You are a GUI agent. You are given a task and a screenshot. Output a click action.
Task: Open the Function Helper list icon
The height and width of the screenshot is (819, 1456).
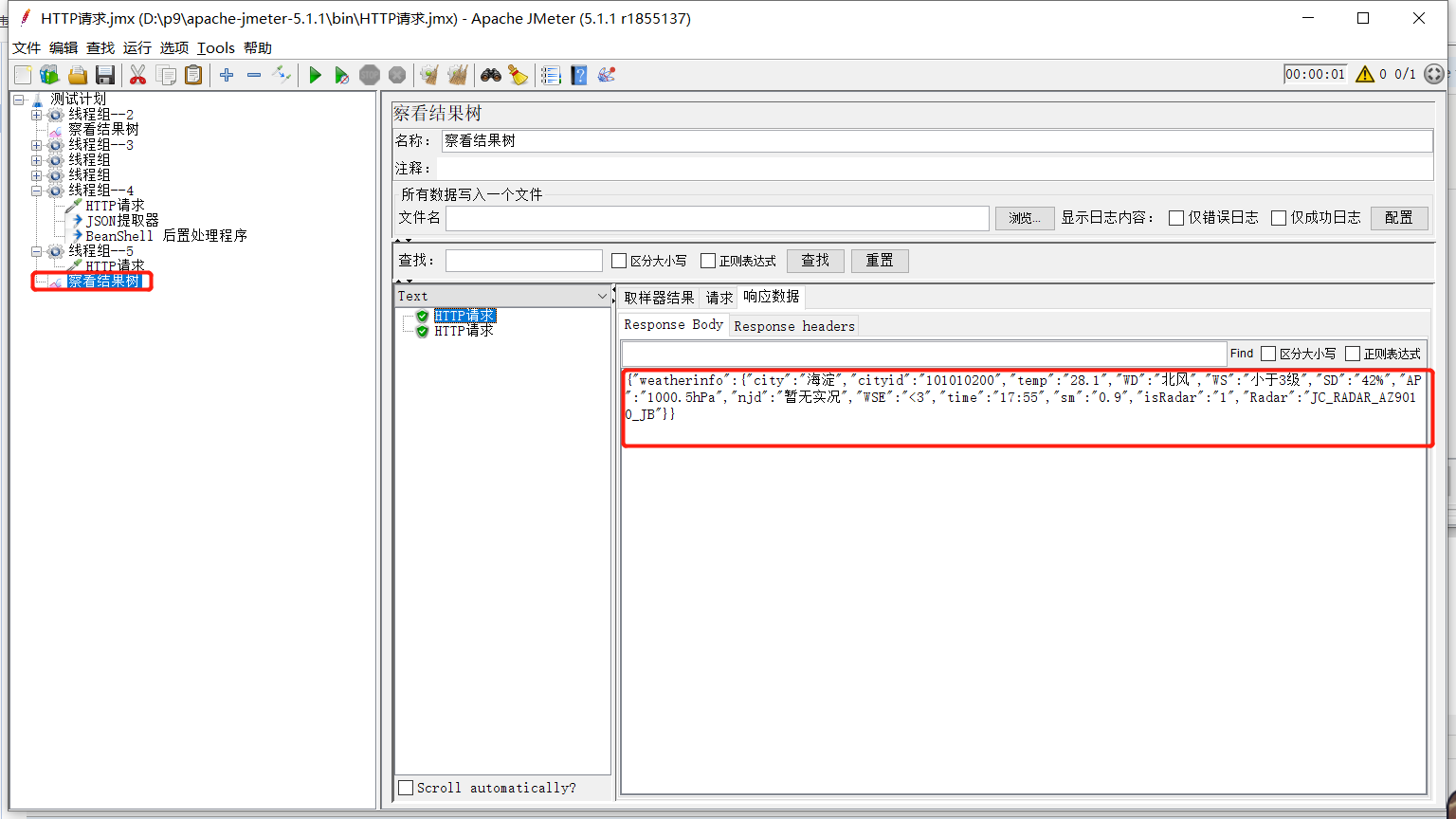point(551,75)
